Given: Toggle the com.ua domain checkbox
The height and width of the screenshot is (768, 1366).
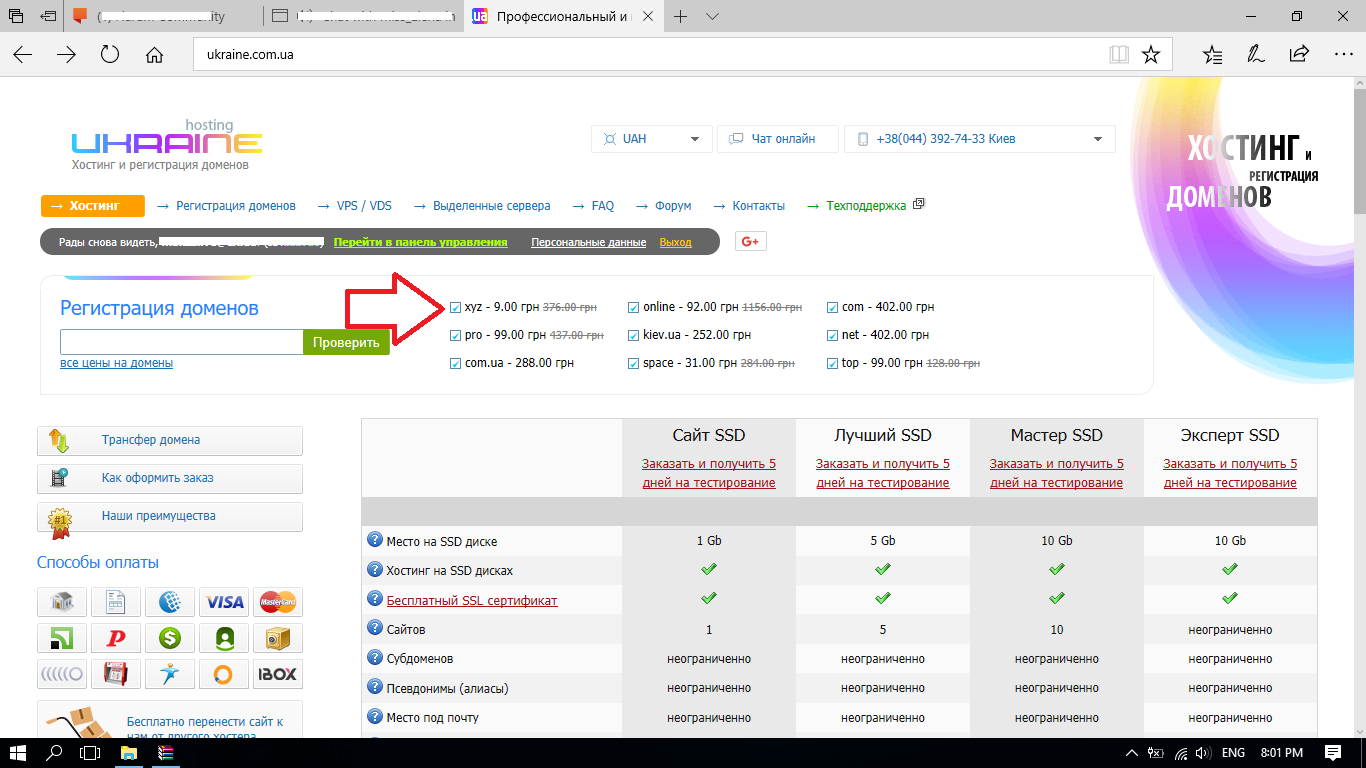Looking at the screenshot, I should click(456, 364).
